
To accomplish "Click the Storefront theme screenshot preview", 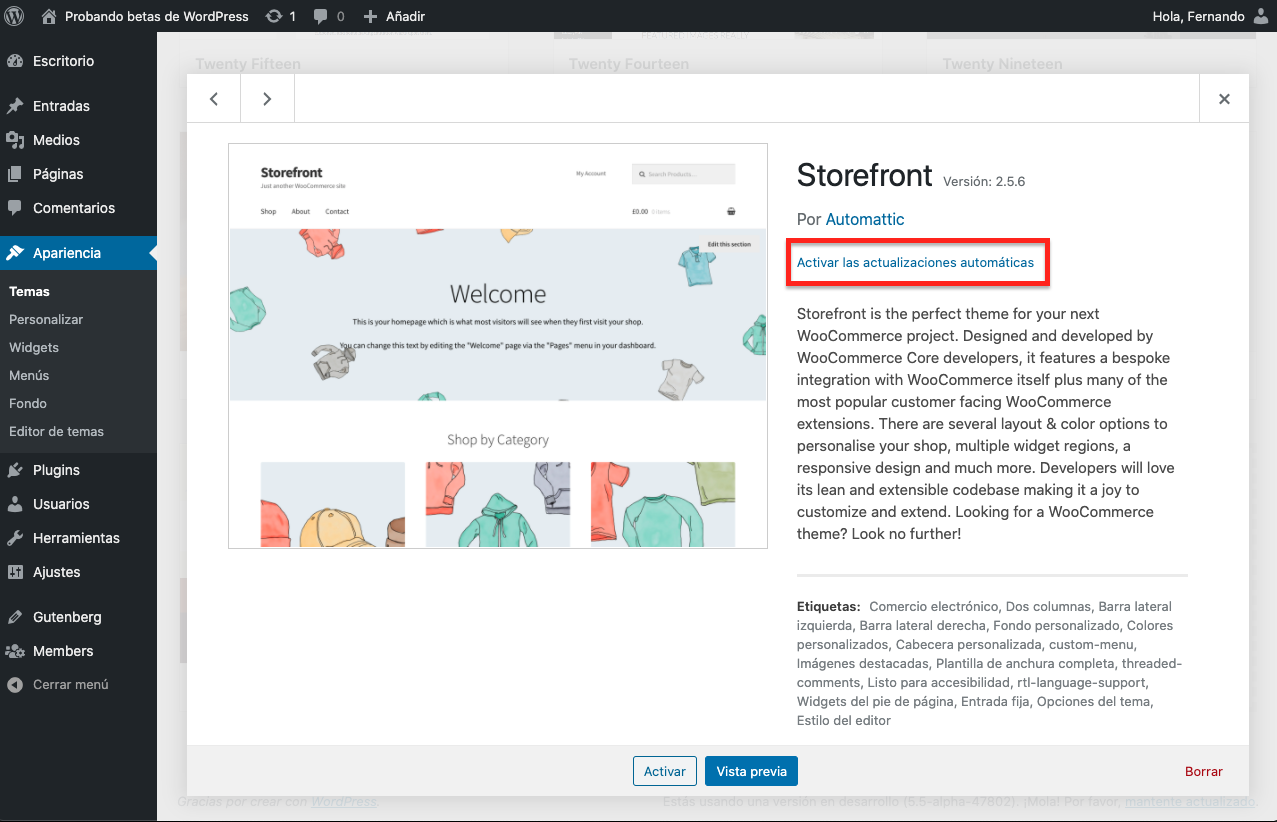I will (498, 346).
